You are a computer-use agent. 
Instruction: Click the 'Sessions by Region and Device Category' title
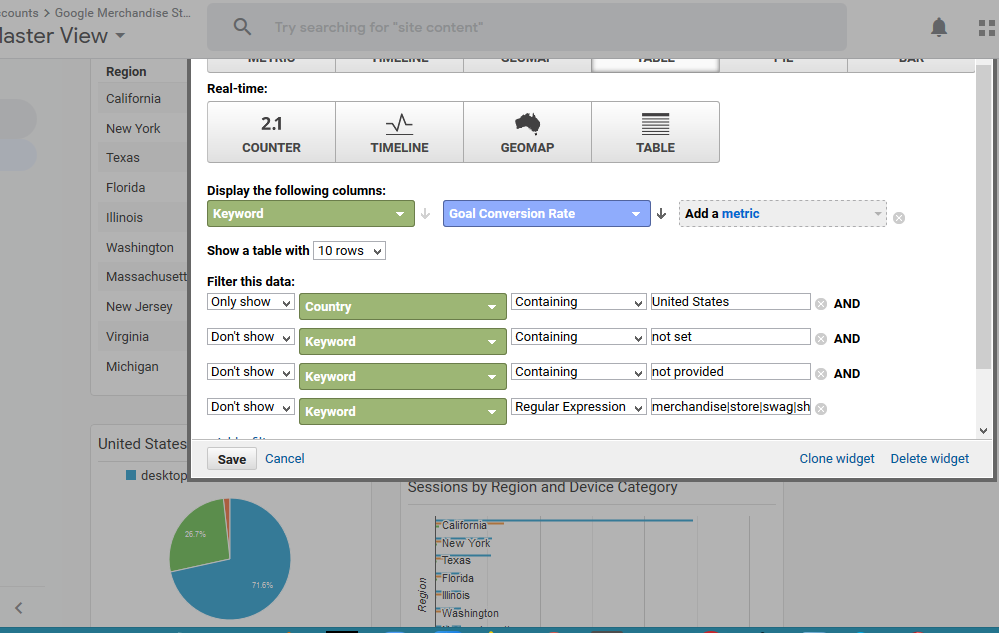(542, 487)
